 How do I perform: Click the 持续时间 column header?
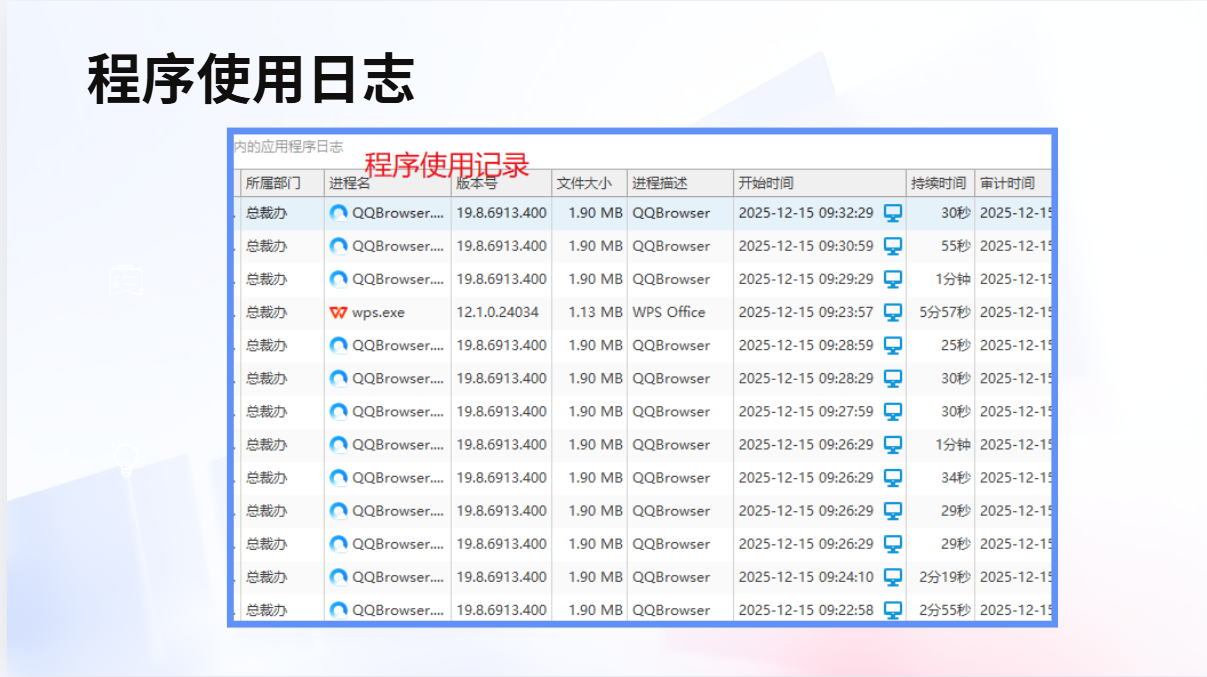pos(938,183)
